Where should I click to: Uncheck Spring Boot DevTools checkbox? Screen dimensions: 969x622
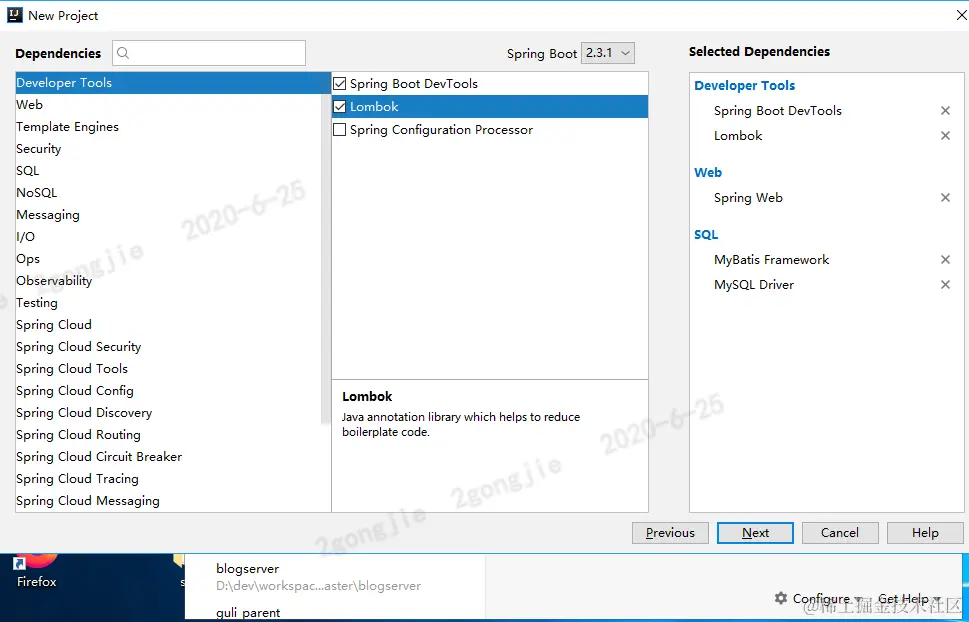(339, 83)
